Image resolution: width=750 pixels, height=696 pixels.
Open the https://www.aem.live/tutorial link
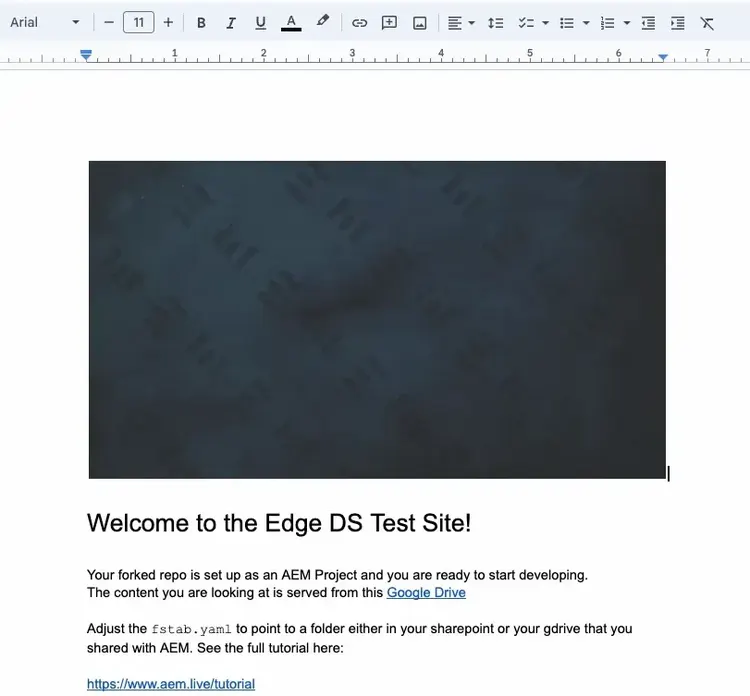tap(171, 684)
